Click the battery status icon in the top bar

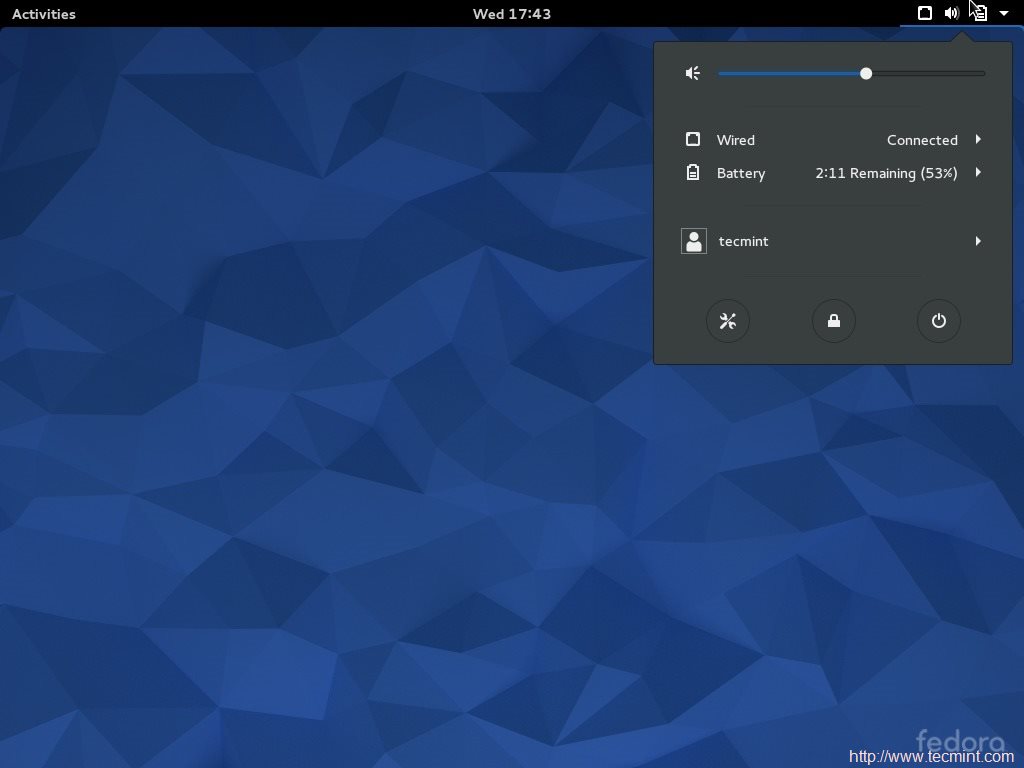(978, 13)
